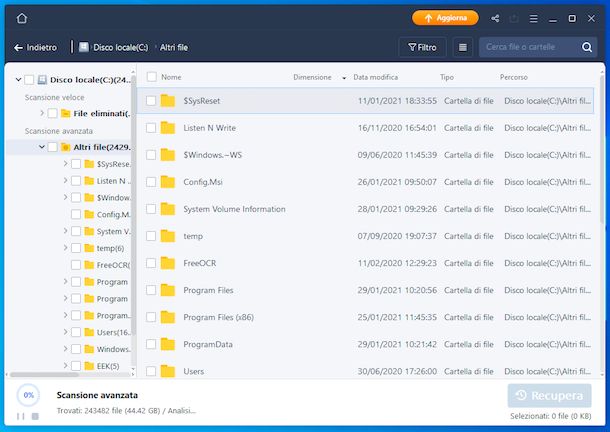This screenshot has height=432, width=610.
Task: Click the orange Aggiorna button
Action: (445, 18)
